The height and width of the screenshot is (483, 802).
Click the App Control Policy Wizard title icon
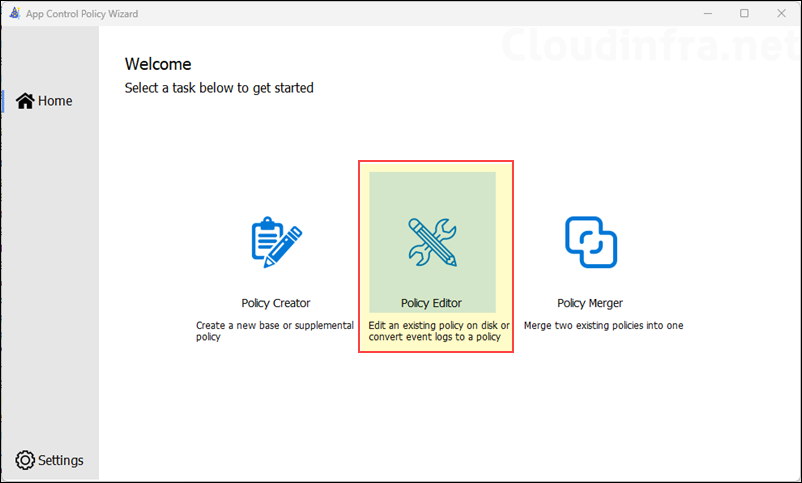coord(13,14)
